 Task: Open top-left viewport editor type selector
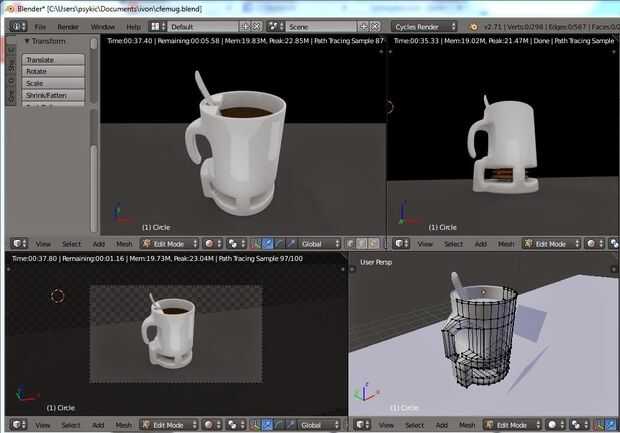coord(19,244)
